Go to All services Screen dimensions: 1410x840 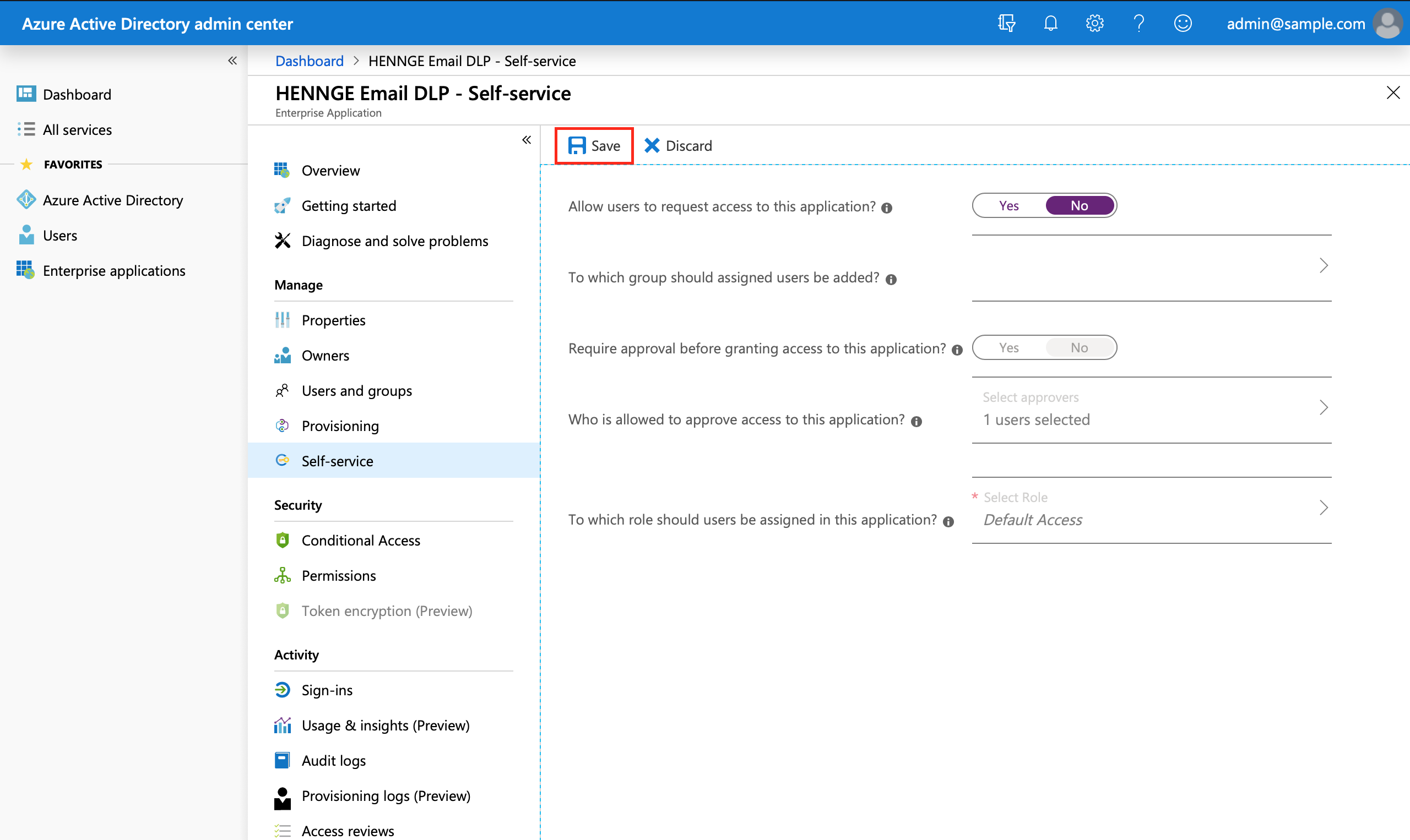(x=77, y=129)
